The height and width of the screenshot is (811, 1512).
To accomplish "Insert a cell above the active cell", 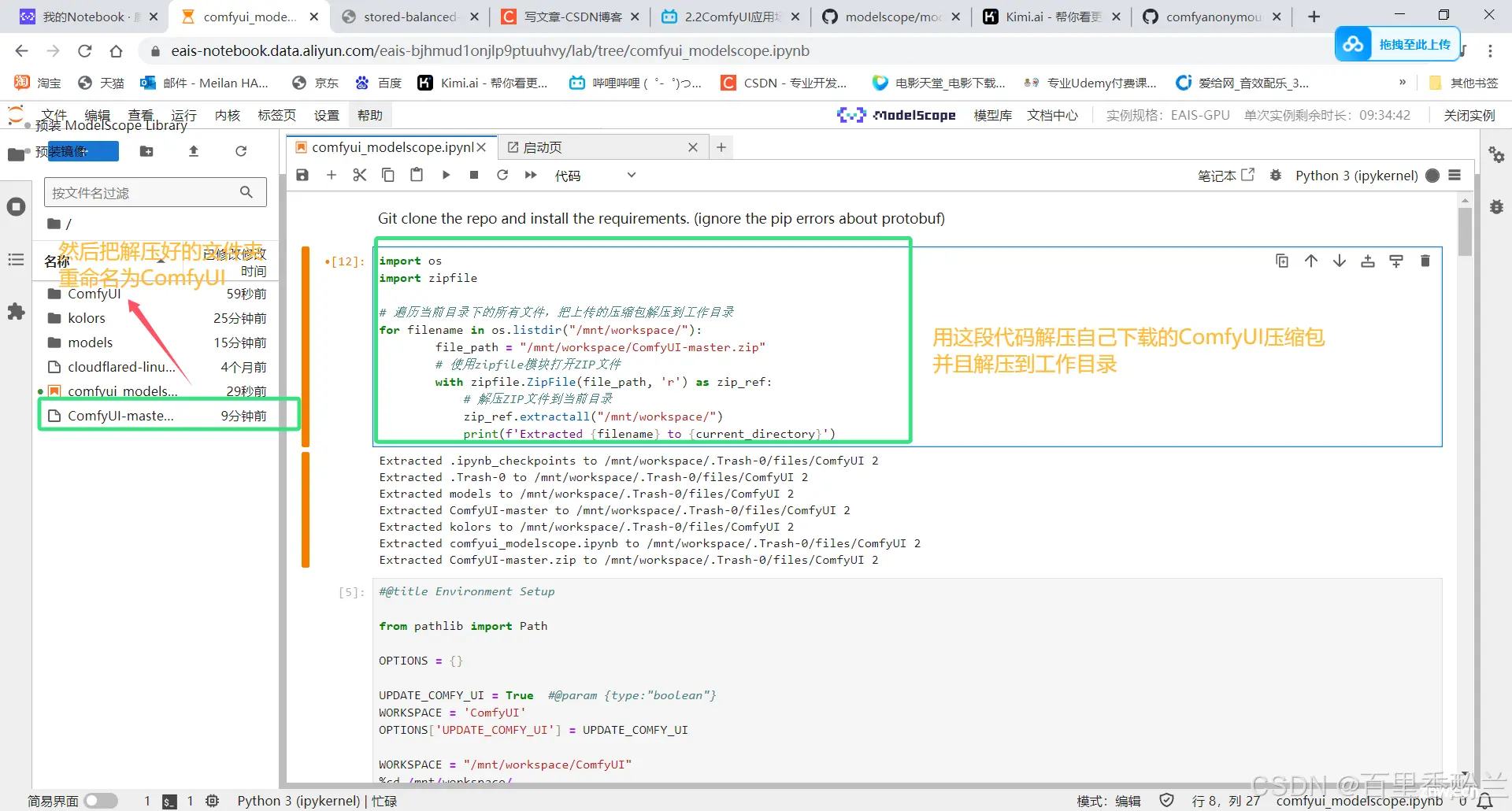I will tap(1368, 261).
